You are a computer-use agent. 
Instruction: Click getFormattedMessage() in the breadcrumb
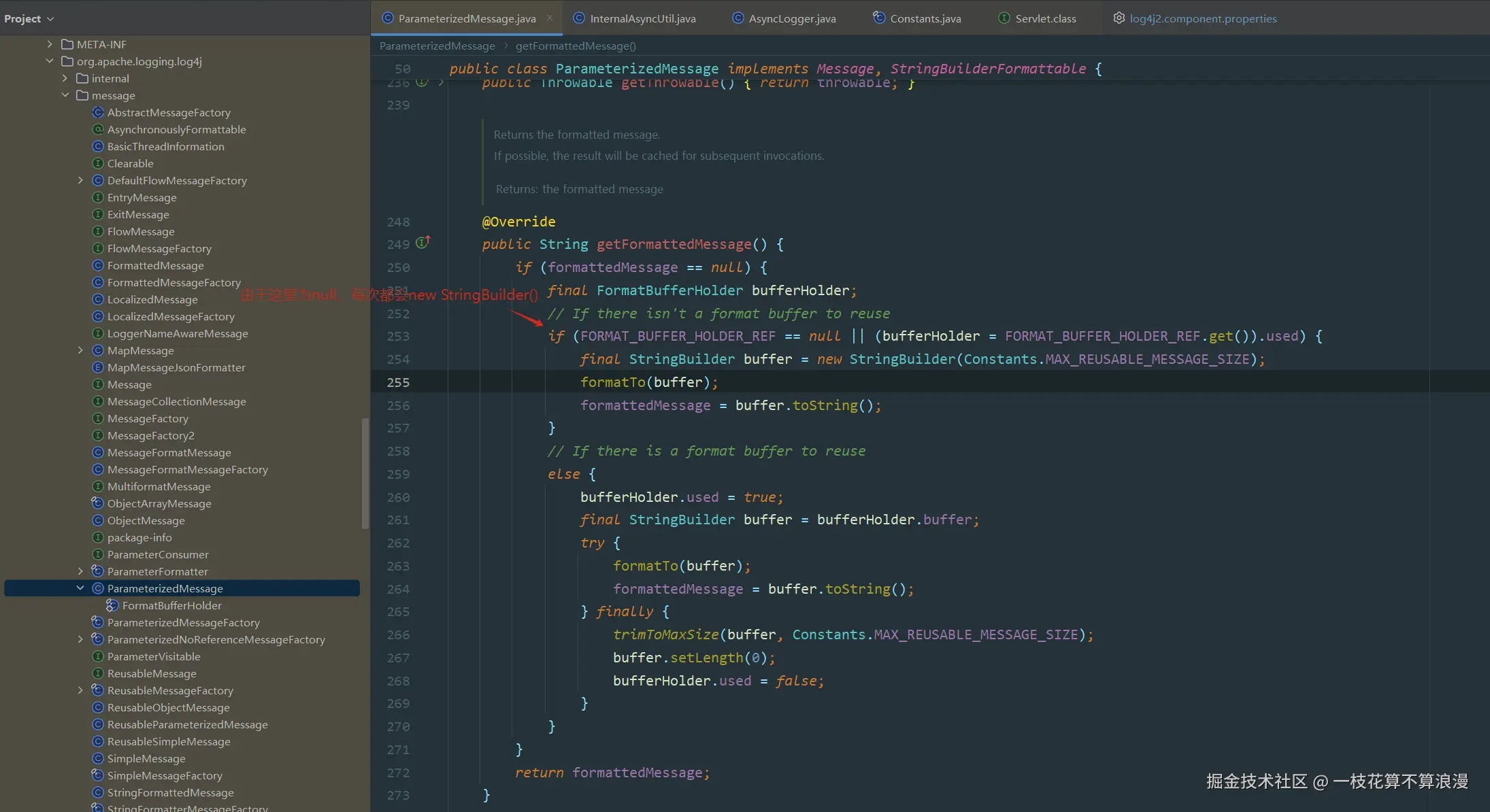(576, 46)
